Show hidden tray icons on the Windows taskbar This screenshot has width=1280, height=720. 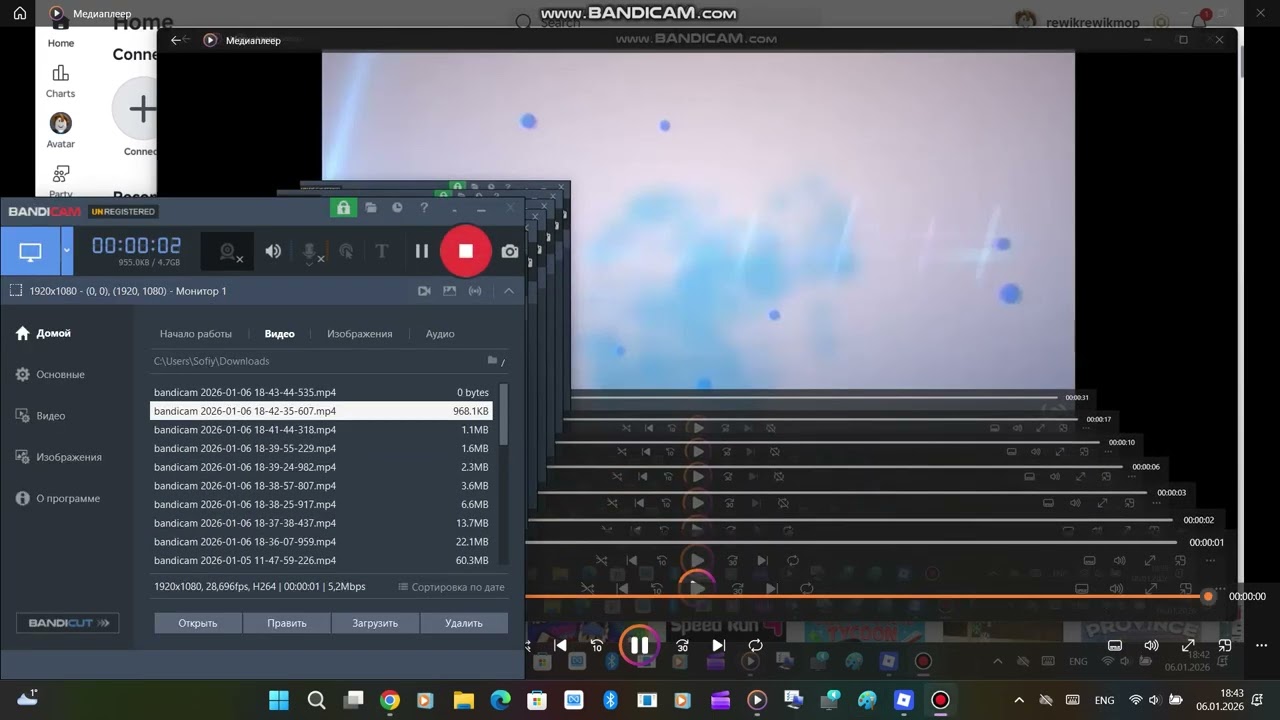click(1019, 700)
